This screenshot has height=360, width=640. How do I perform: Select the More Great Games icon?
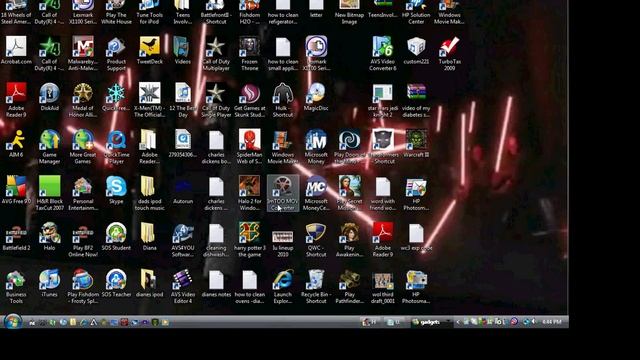(83, 146)
